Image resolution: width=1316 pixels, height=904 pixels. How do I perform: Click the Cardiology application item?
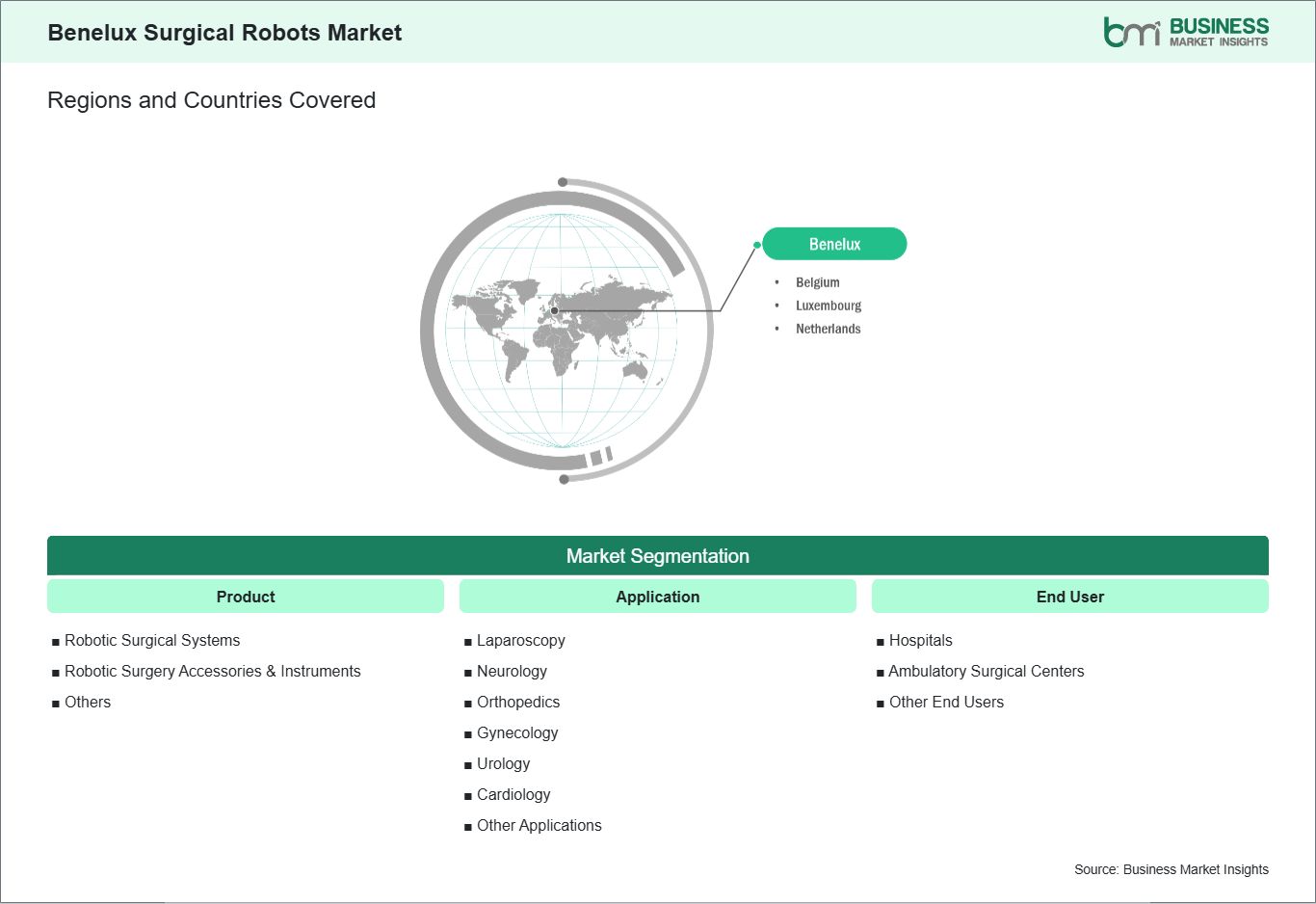tap(513, 794)
